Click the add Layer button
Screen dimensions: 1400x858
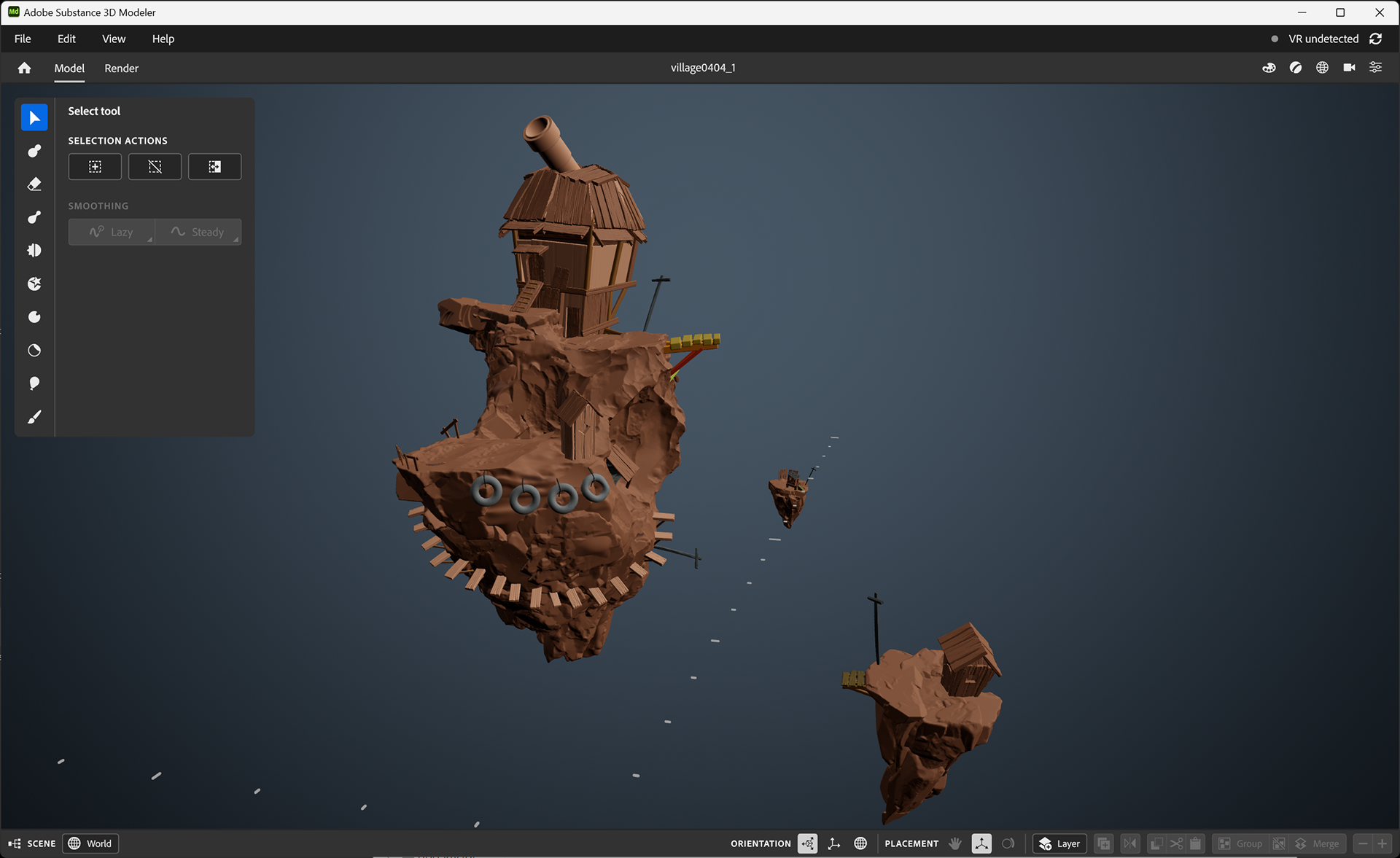coord(1059,843)
